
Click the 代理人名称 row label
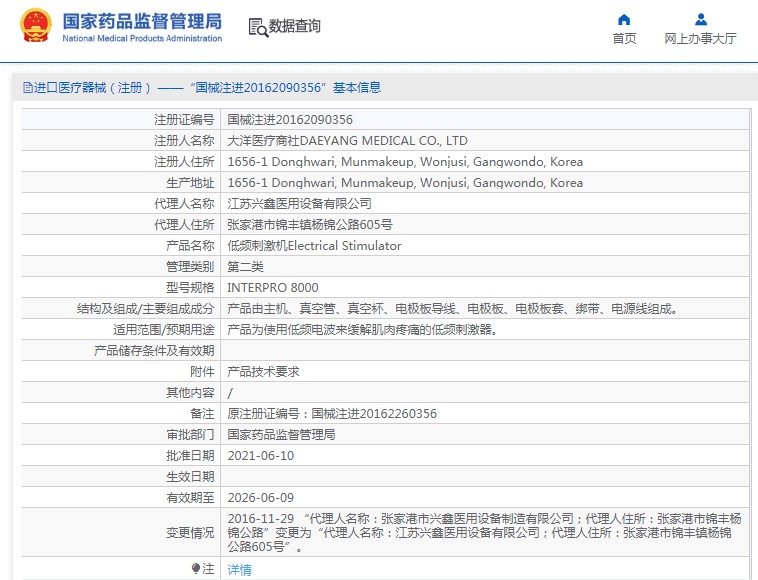point(184,203)
